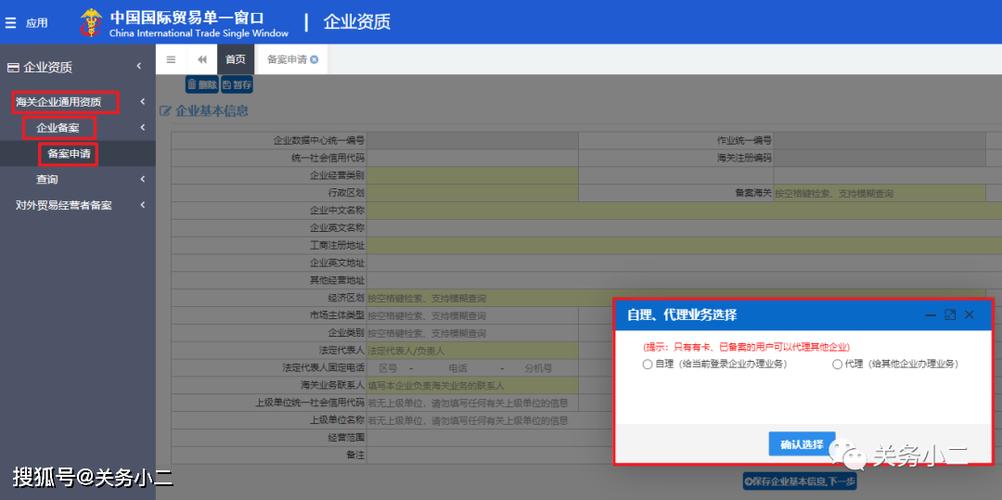Click the 删除 trash button
This screenshot has width=1002, height=500.
coord(202,84)
